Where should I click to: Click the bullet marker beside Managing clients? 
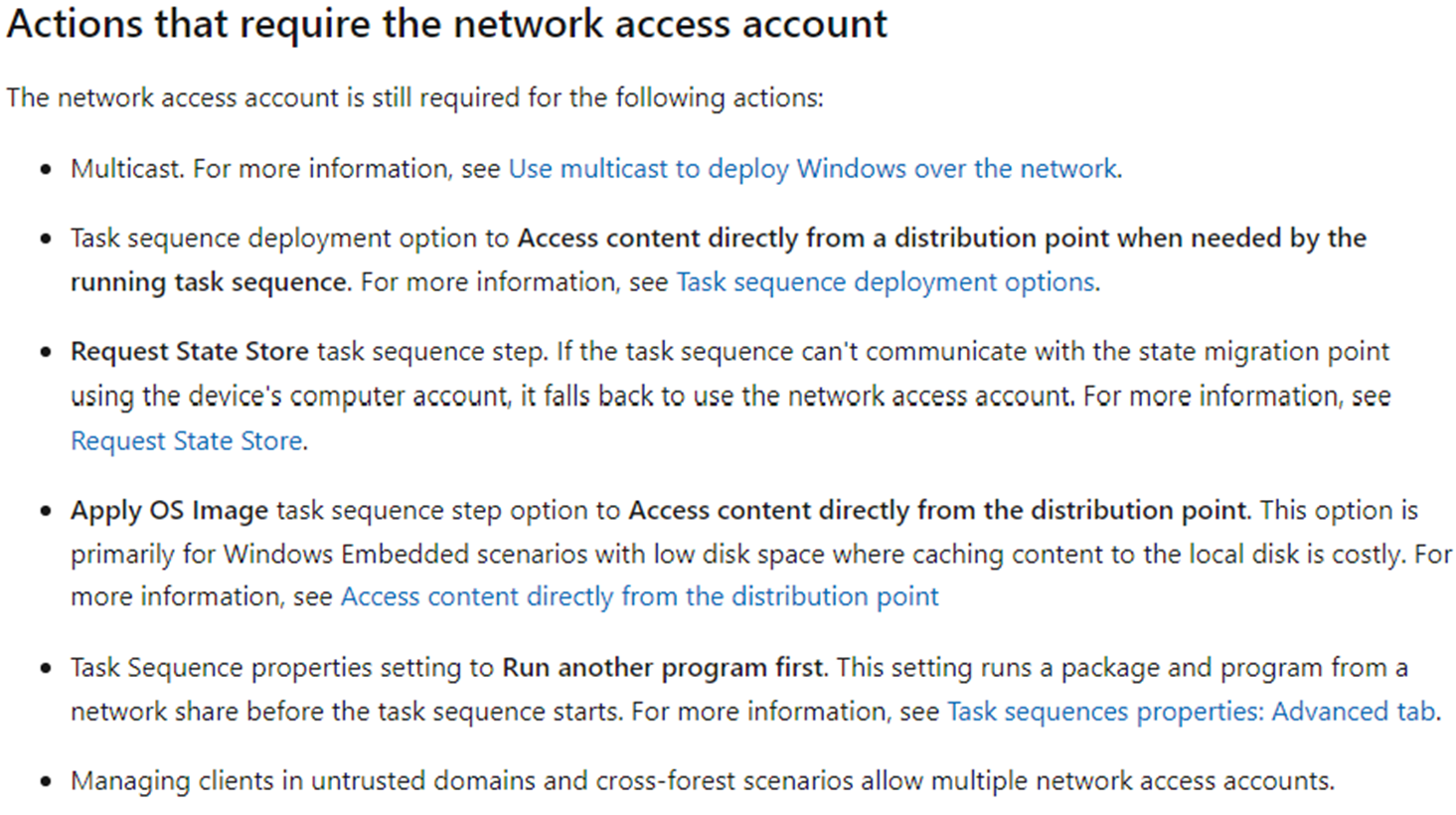click(46, 782)
